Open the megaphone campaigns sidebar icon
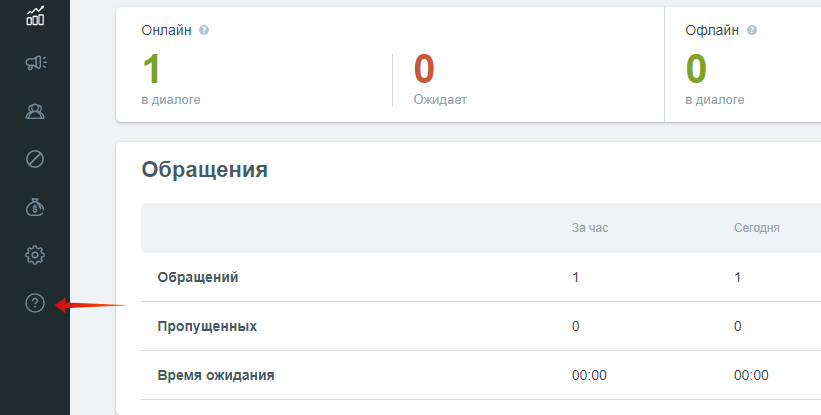Image resolution: width=821 pixels, height=415 pixels. pyautogui.click(x=36, y=63)
